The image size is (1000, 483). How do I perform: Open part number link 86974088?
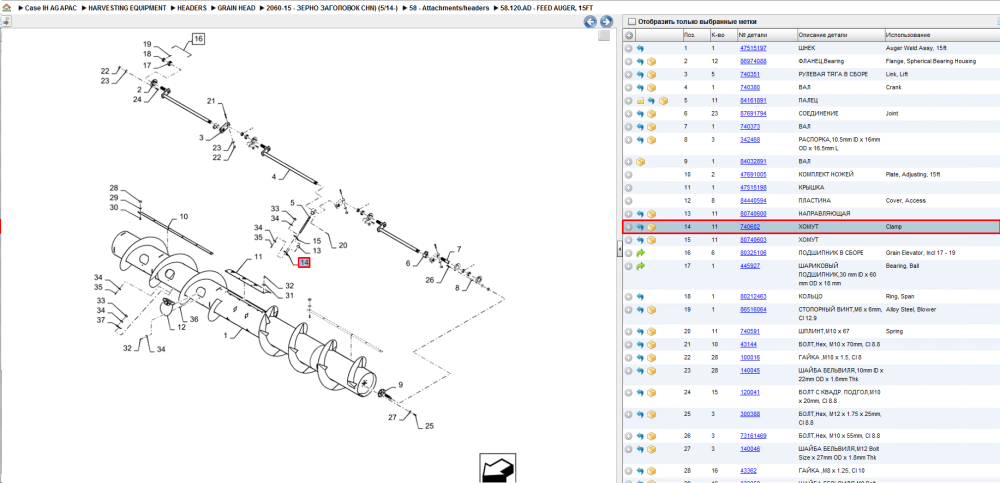(x=753, y=62)
